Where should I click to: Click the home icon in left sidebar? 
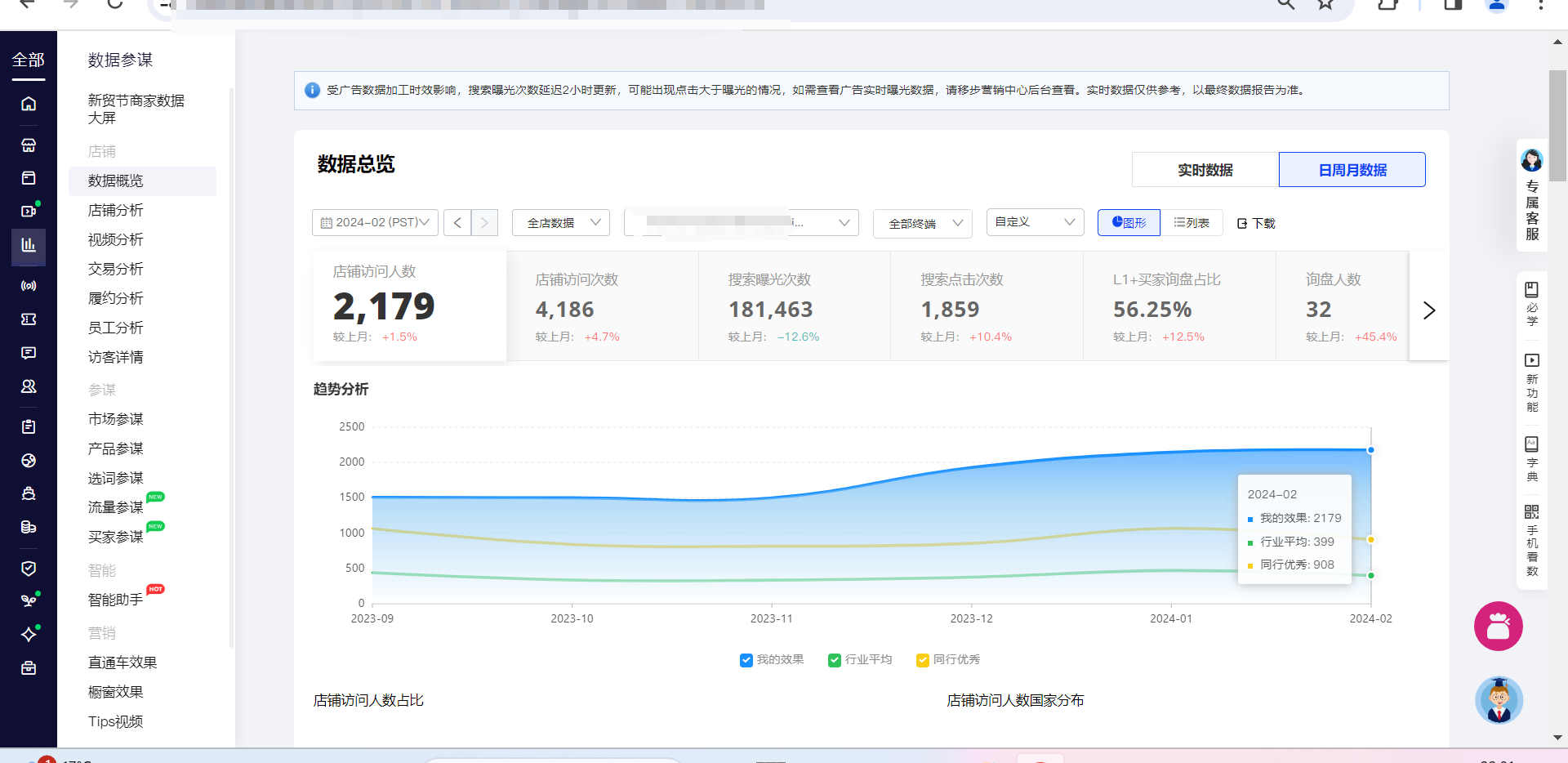[29, 104]
